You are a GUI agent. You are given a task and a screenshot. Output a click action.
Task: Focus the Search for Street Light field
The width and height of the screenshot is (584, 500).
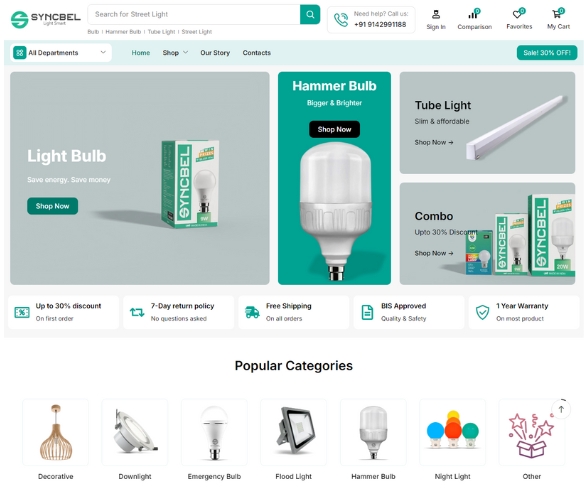point(194,15)
